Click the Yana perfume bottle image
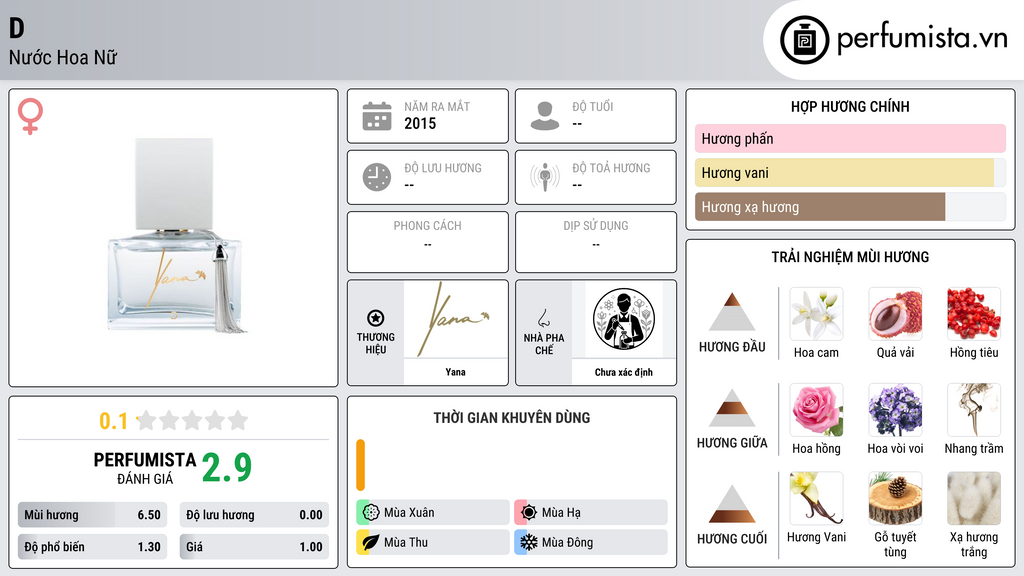The width and height of the screenshot is (1024, 576). pyautogui.click(x=176, y=236)
